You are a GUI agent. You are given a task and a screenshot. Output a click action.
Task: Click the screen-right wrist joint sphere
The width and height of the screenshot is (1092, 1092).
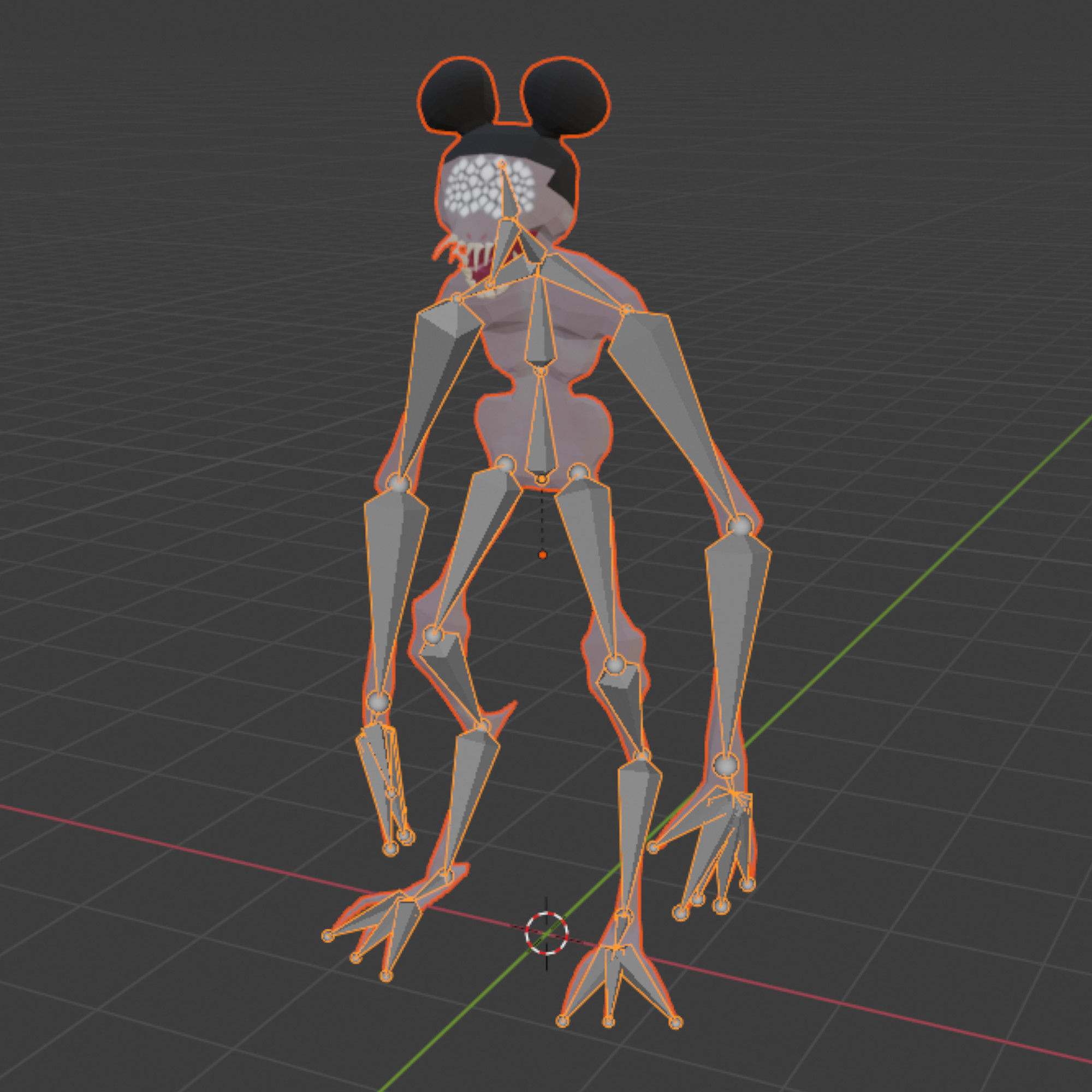pyautogui.click(x=726, y=765)
